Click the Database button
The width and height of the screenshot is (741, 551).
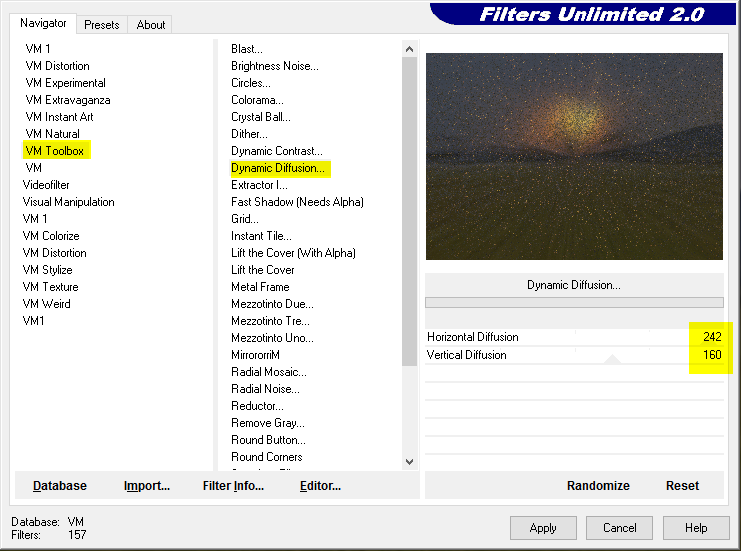(x=60, y=486)
